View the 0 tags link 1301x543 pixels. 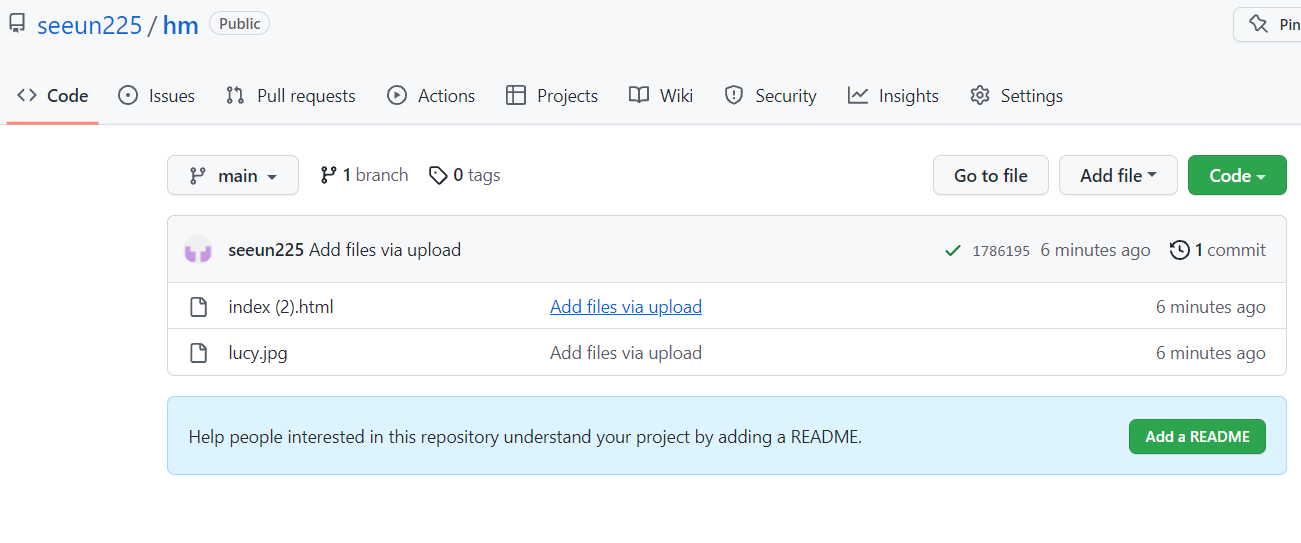pos(464,175)
